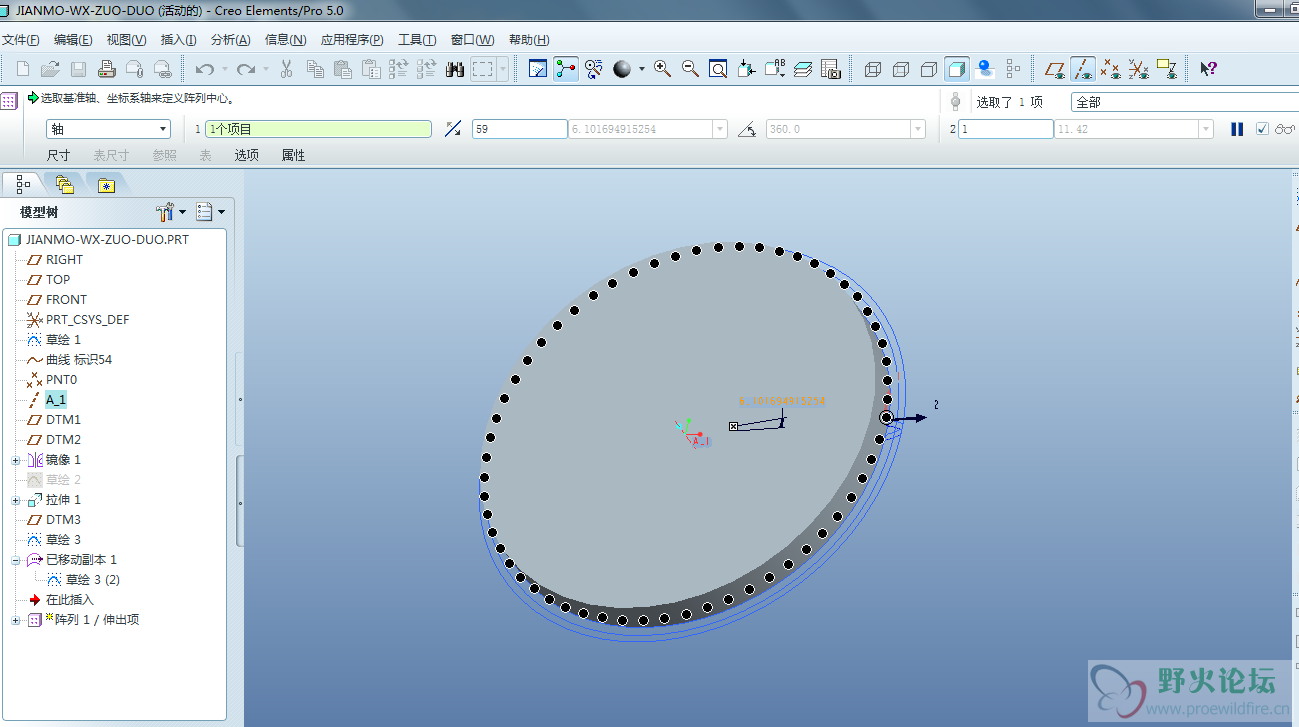Open the 属性 panel tab

(293, 155)
